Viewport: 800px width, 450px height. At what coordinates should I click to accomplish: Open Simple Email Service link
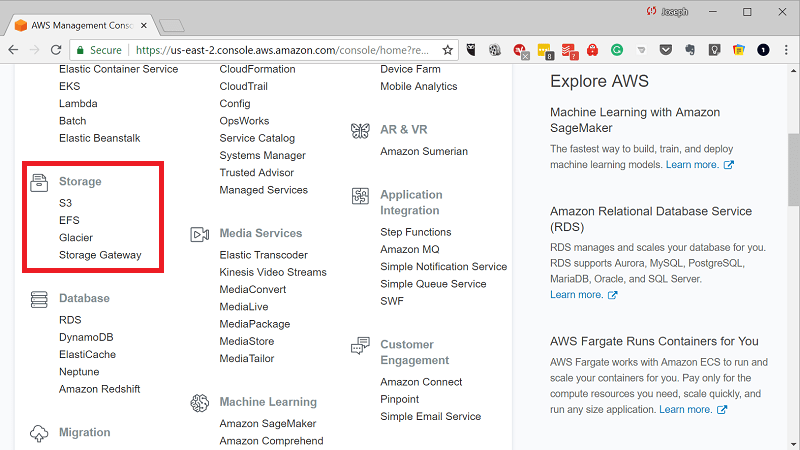pyautogui.click(x=431, y=417)
